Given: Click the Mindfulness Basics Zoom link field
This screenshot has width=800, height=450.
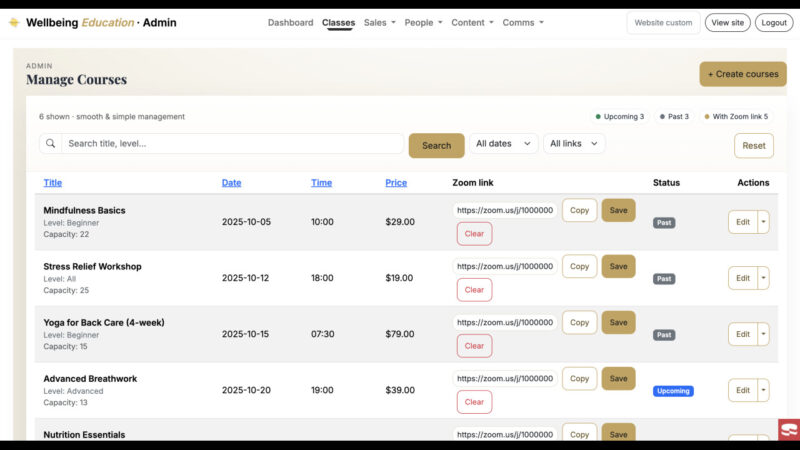Looking at the screenshot, I should 505,210.
